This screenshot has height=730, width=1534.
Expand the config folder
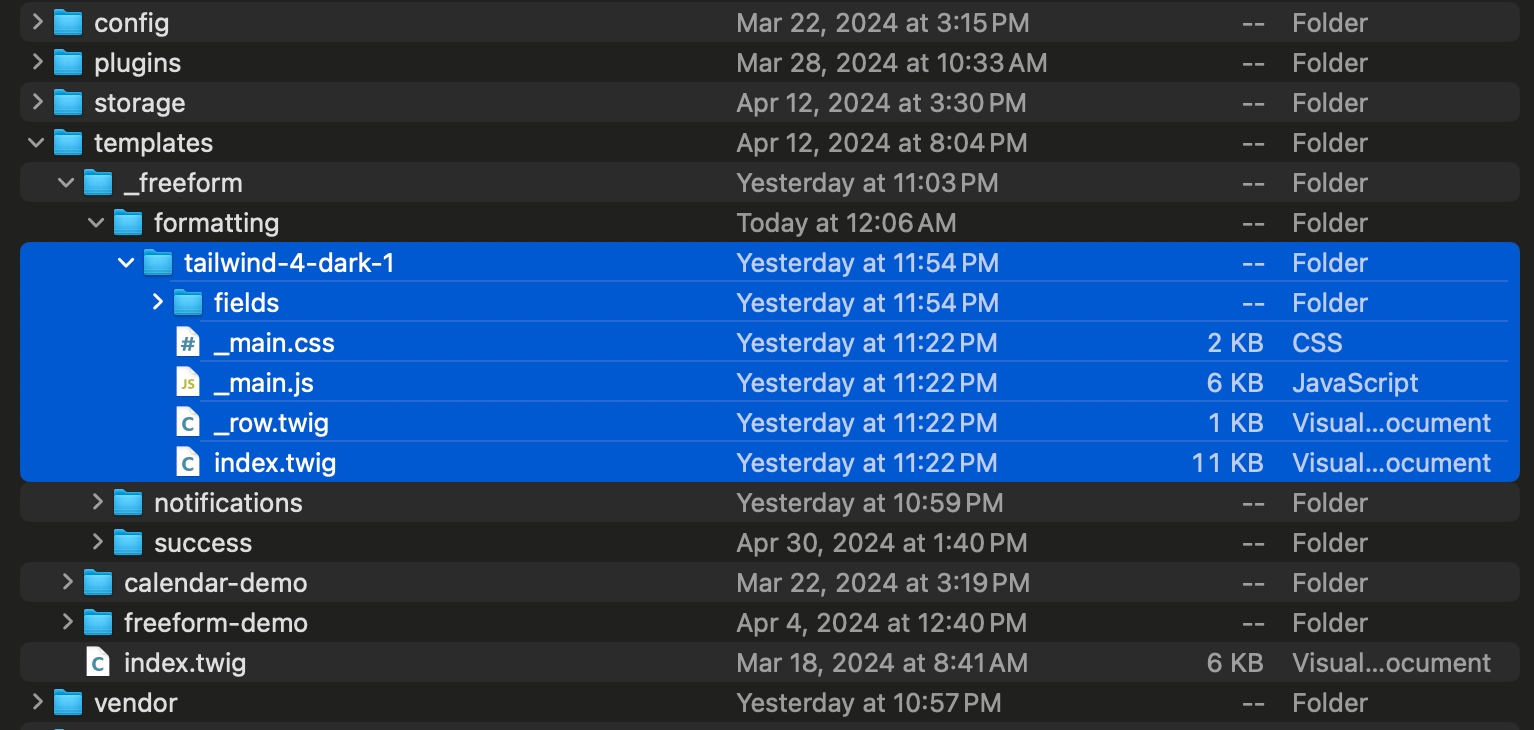37,22
